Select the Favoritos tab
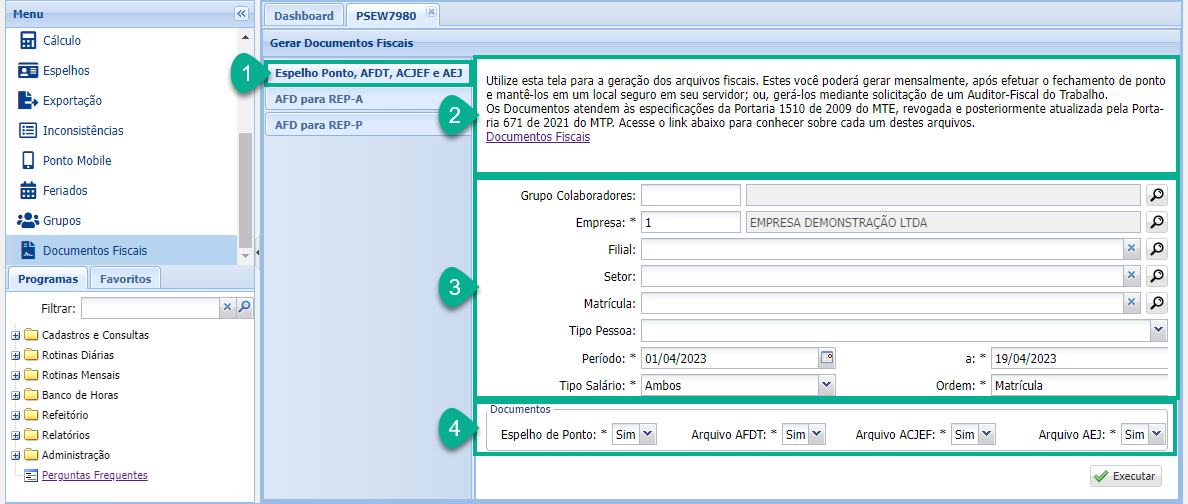The height and width of the screenshot is (504, 1188). click(125, 280)
